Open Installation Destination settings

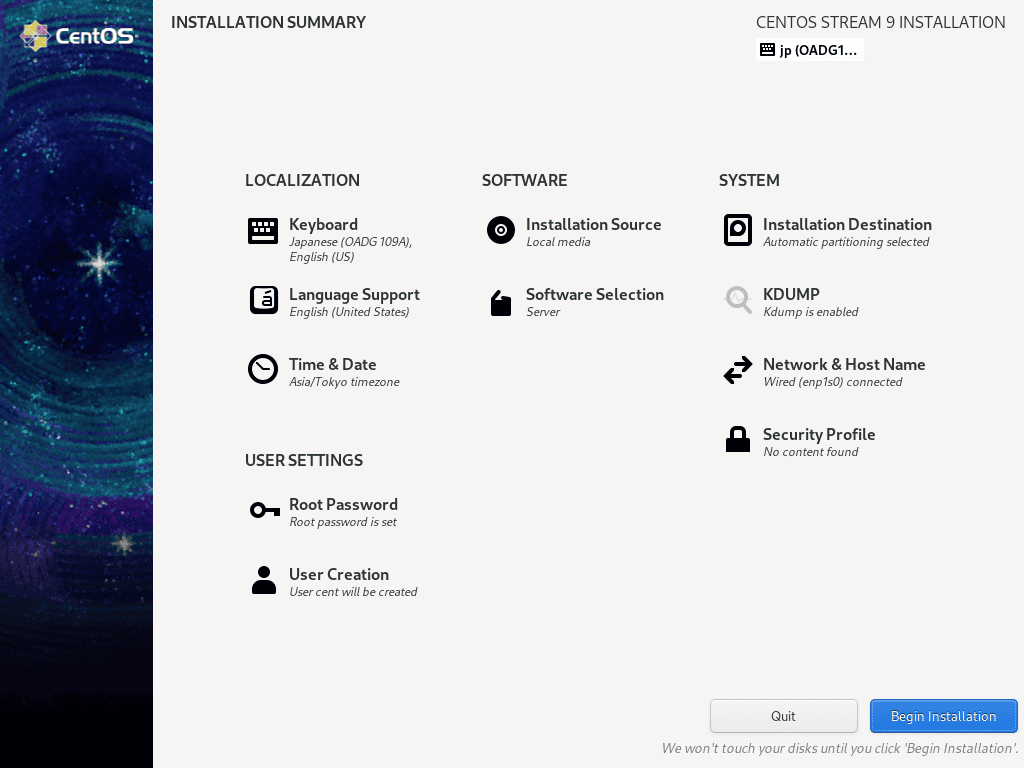[827, 232]
